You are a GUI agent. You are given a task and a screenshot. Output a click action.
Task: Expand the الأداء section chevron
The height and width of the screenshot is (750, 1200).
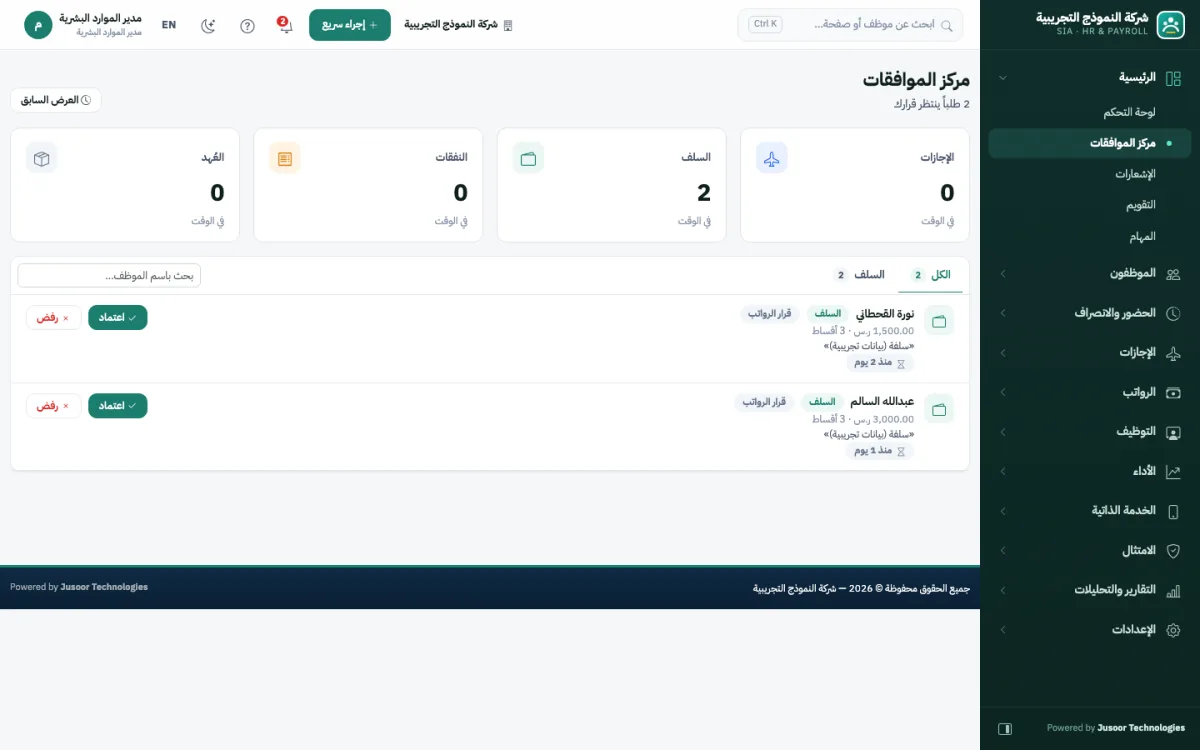[1003, 471]
